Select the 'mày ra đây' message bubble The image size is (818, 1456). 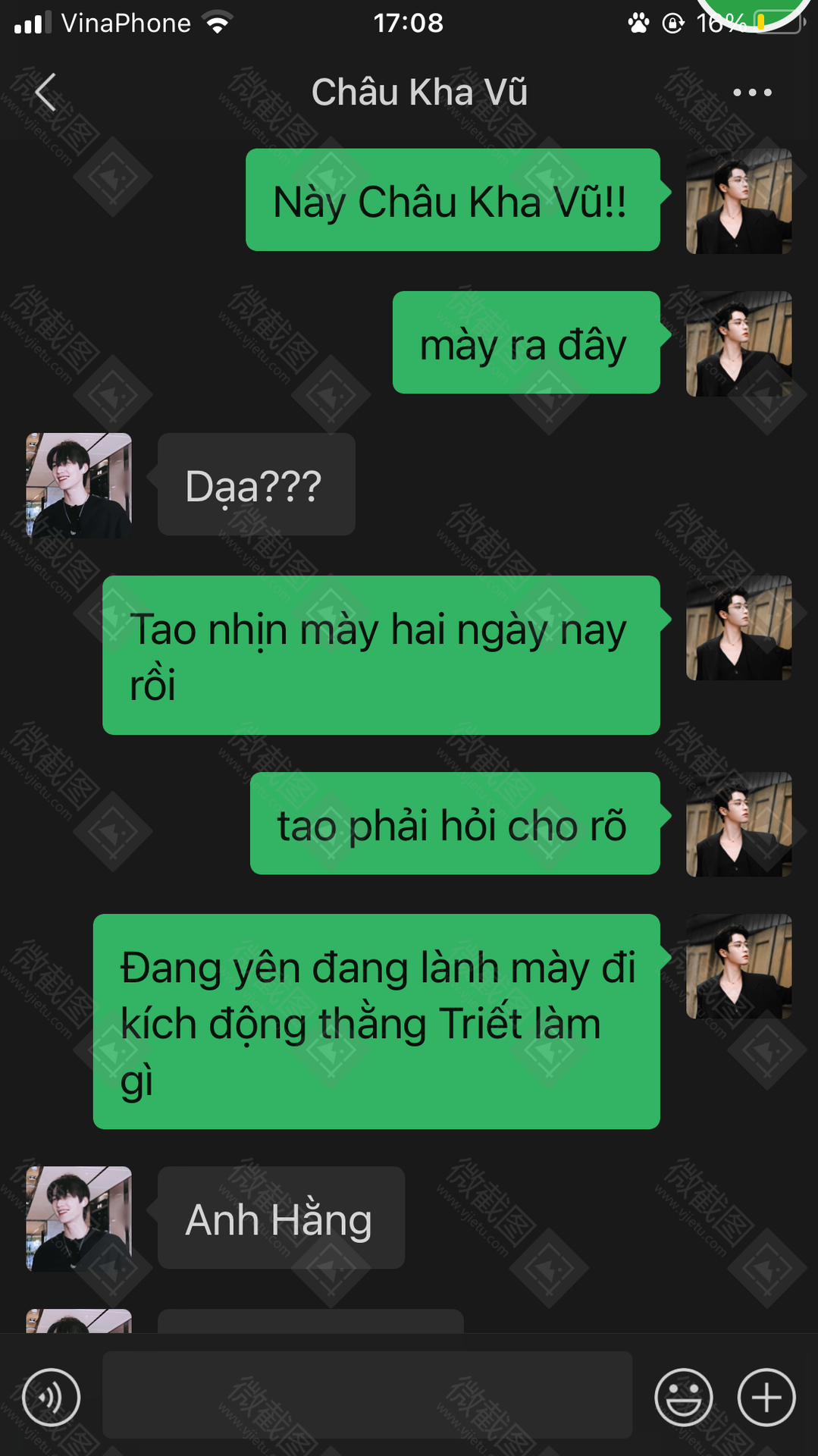(x=526, y=342)
